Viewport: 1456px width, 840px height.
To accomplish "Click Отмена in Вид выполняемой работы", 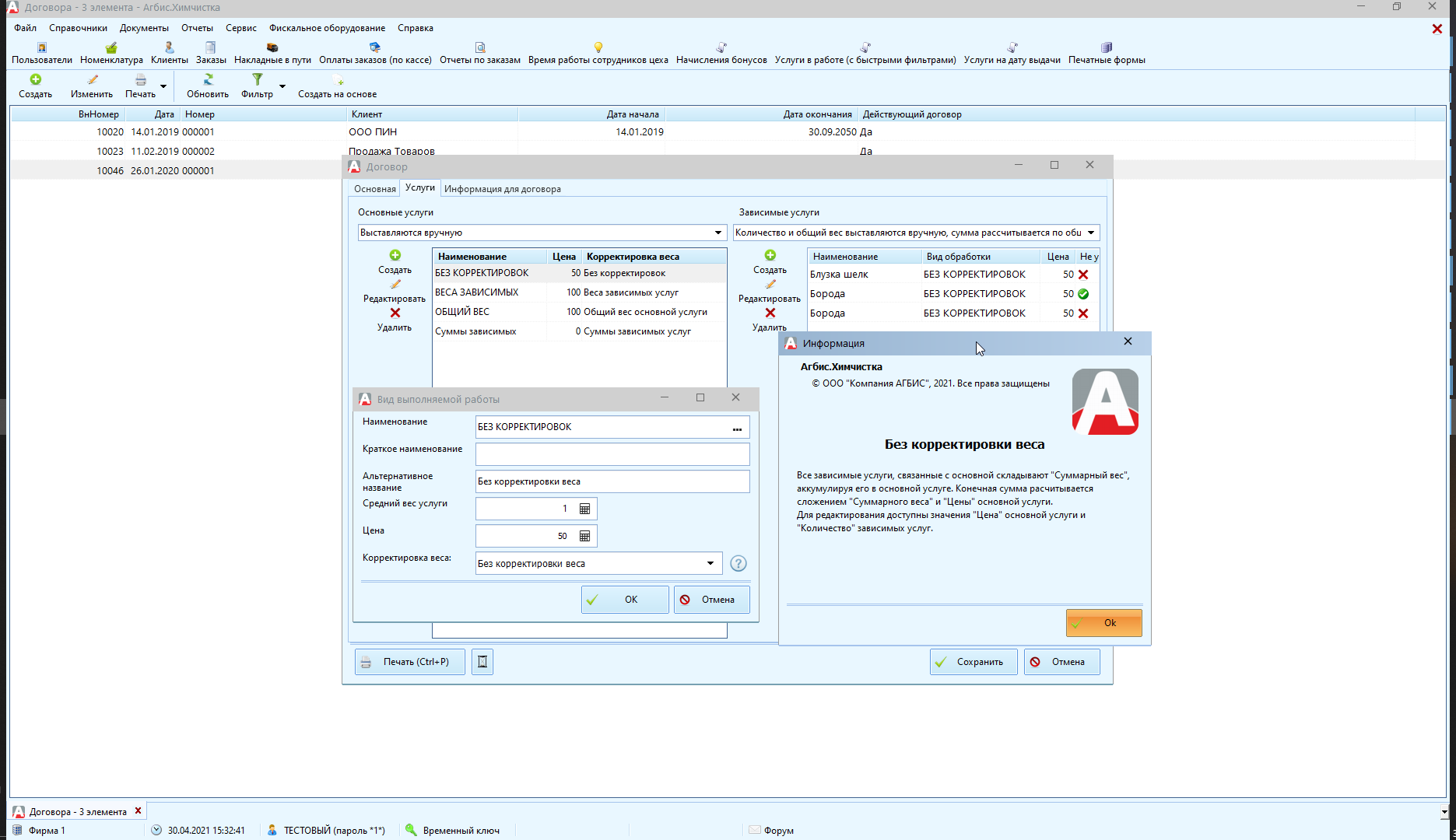I will coord(711,600).
